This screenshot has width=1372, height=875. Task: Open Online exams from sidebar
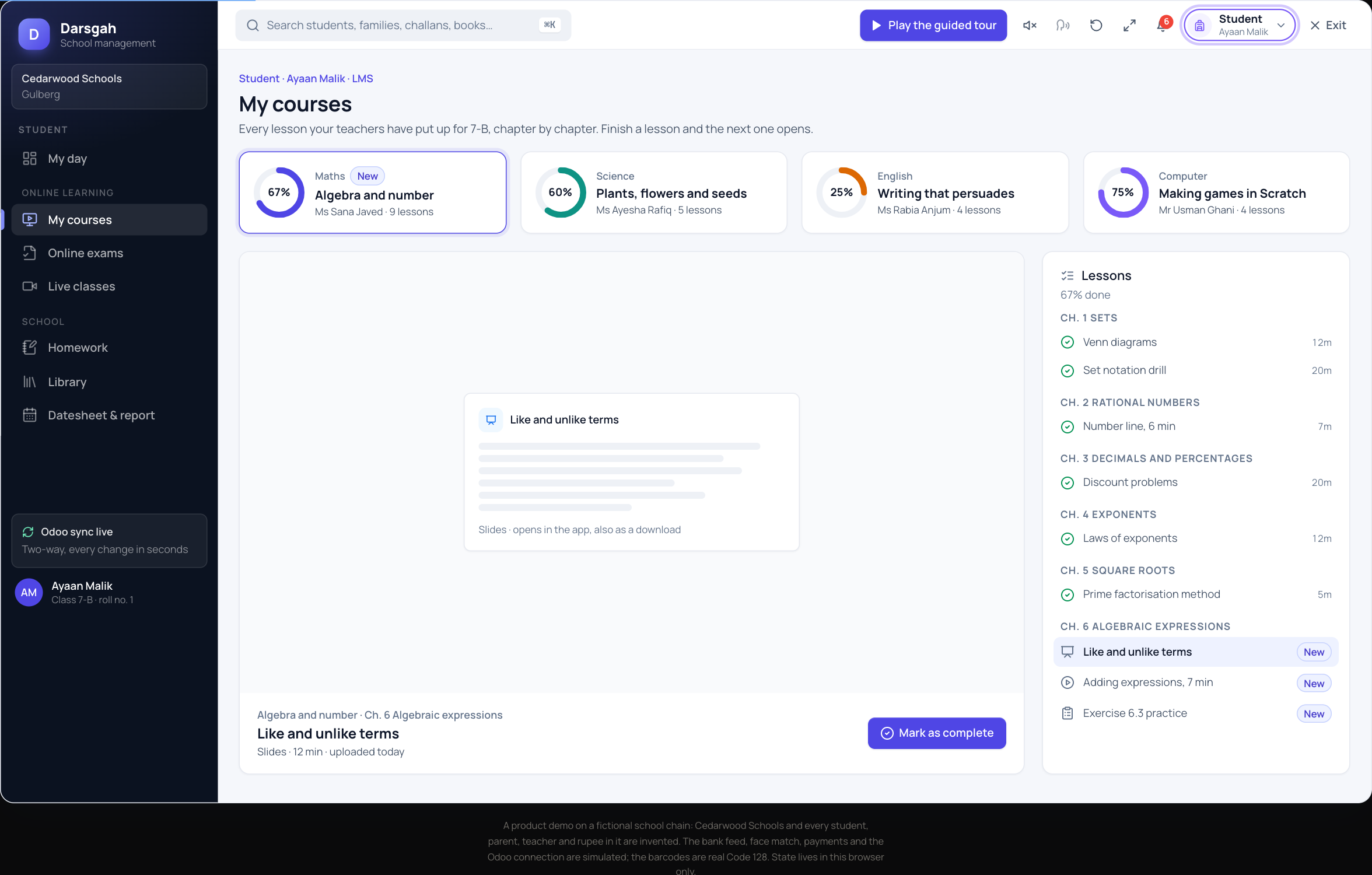[x=109, y=253]
